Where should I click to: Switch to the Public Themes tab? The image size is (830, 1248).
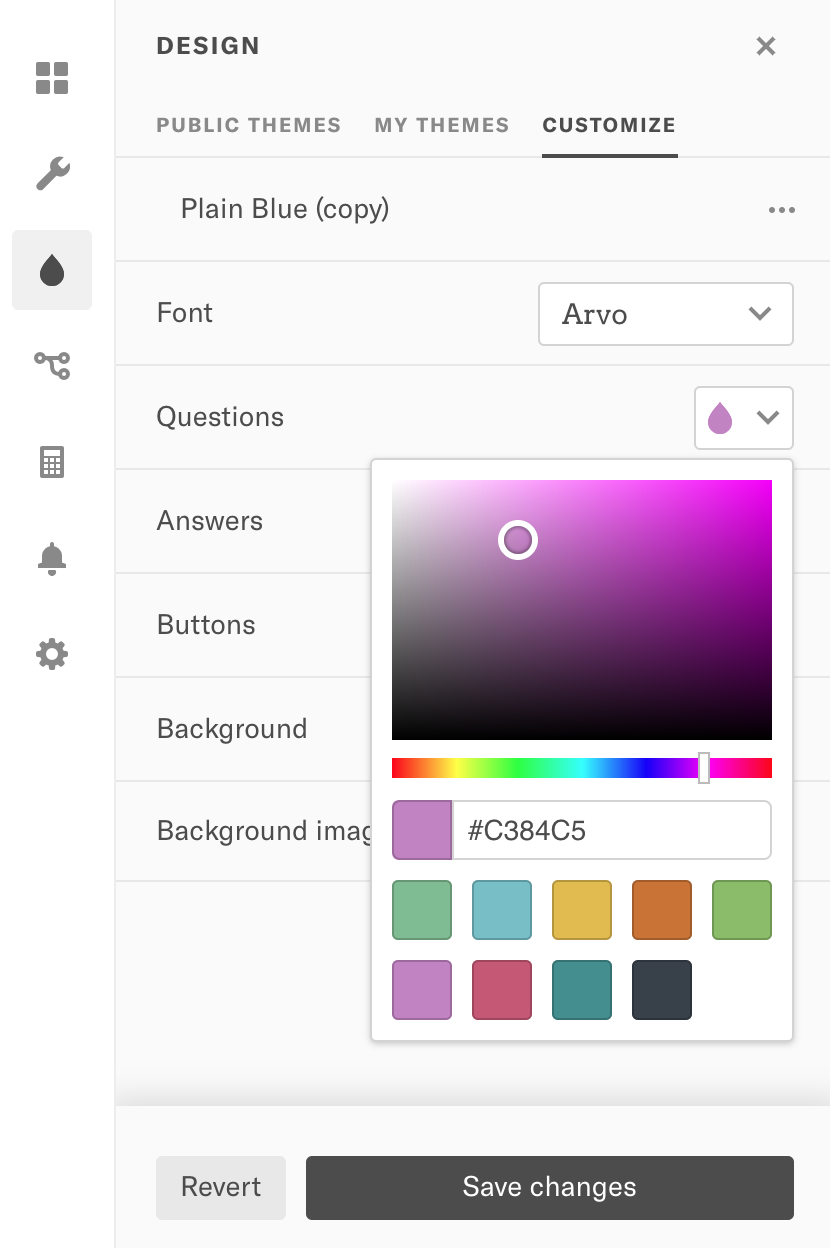[248, 126]
